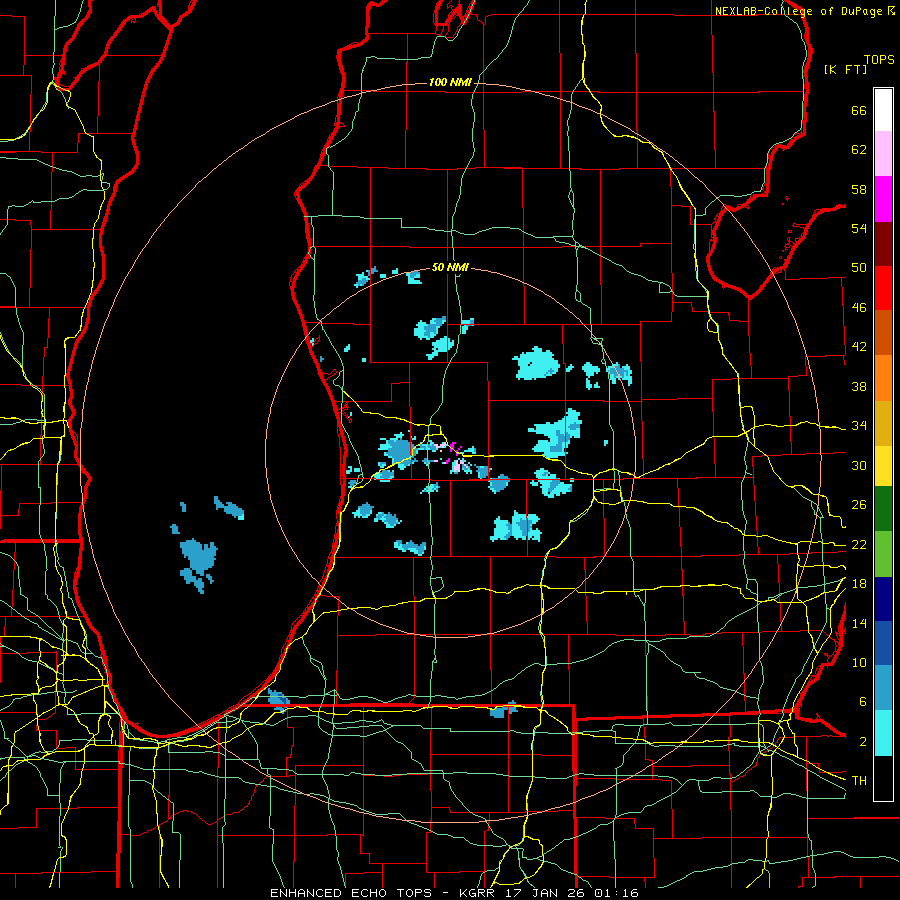Click the 'NEXLAB-College of DuPage' credit text
900x900 pixels.
pyautogui.click(x=798, y=11)
